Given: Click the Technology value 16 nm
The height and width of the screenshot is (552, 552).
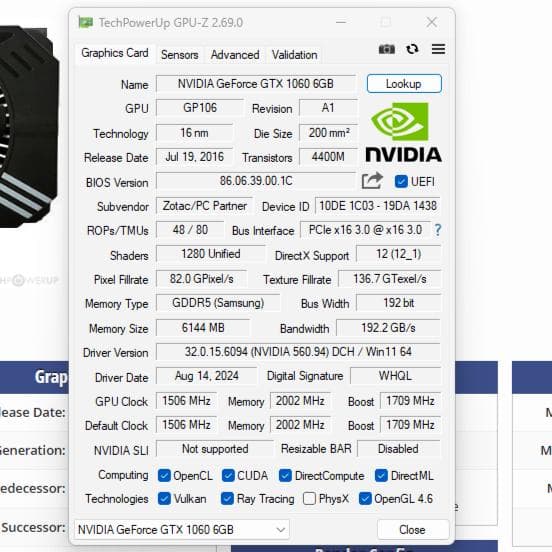Looking at the screenshot, I should point(194,133).
